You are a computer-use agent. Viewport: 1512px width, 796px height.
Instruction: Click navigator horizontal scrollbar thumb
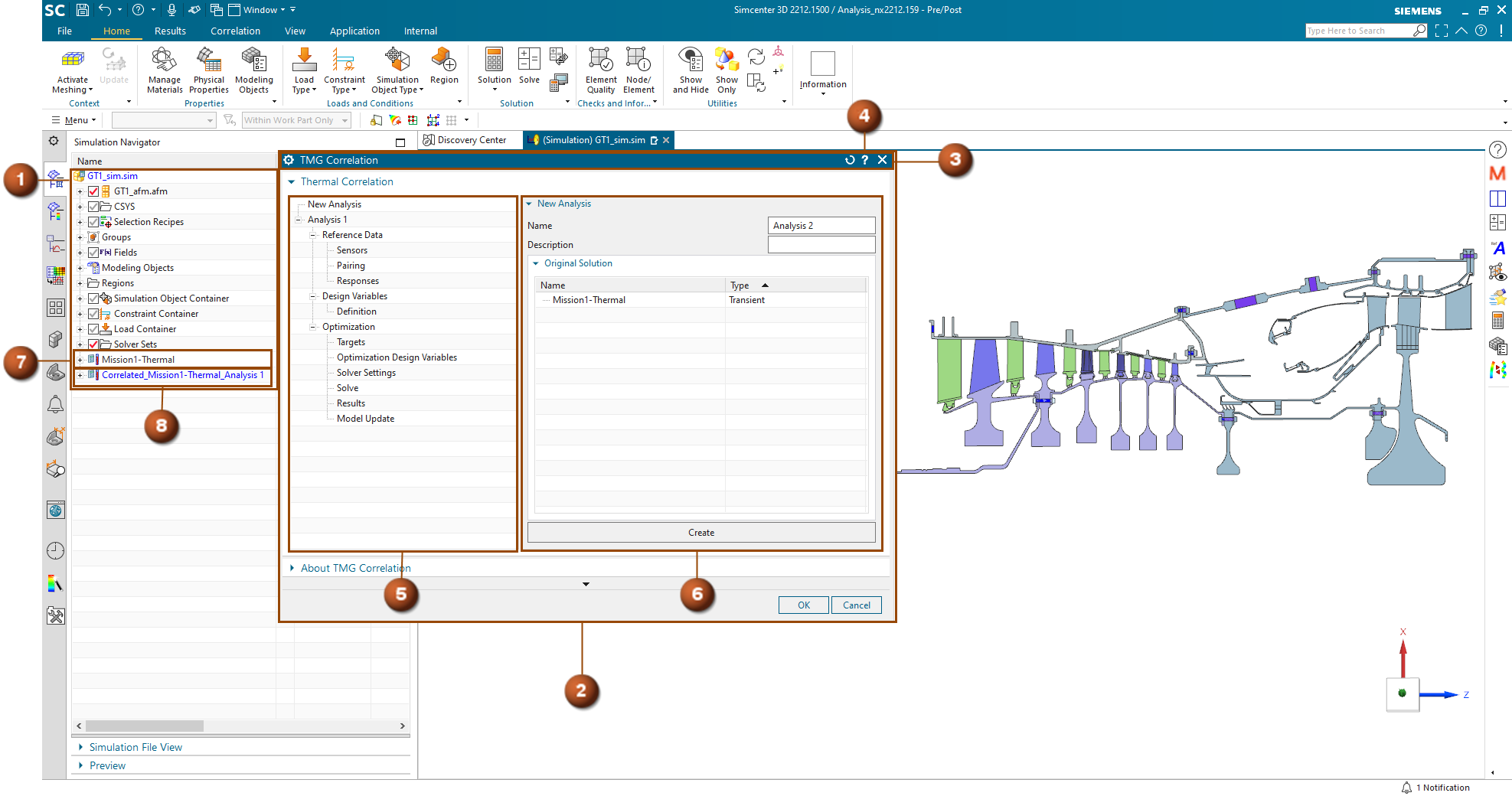[x=144, y=726]
